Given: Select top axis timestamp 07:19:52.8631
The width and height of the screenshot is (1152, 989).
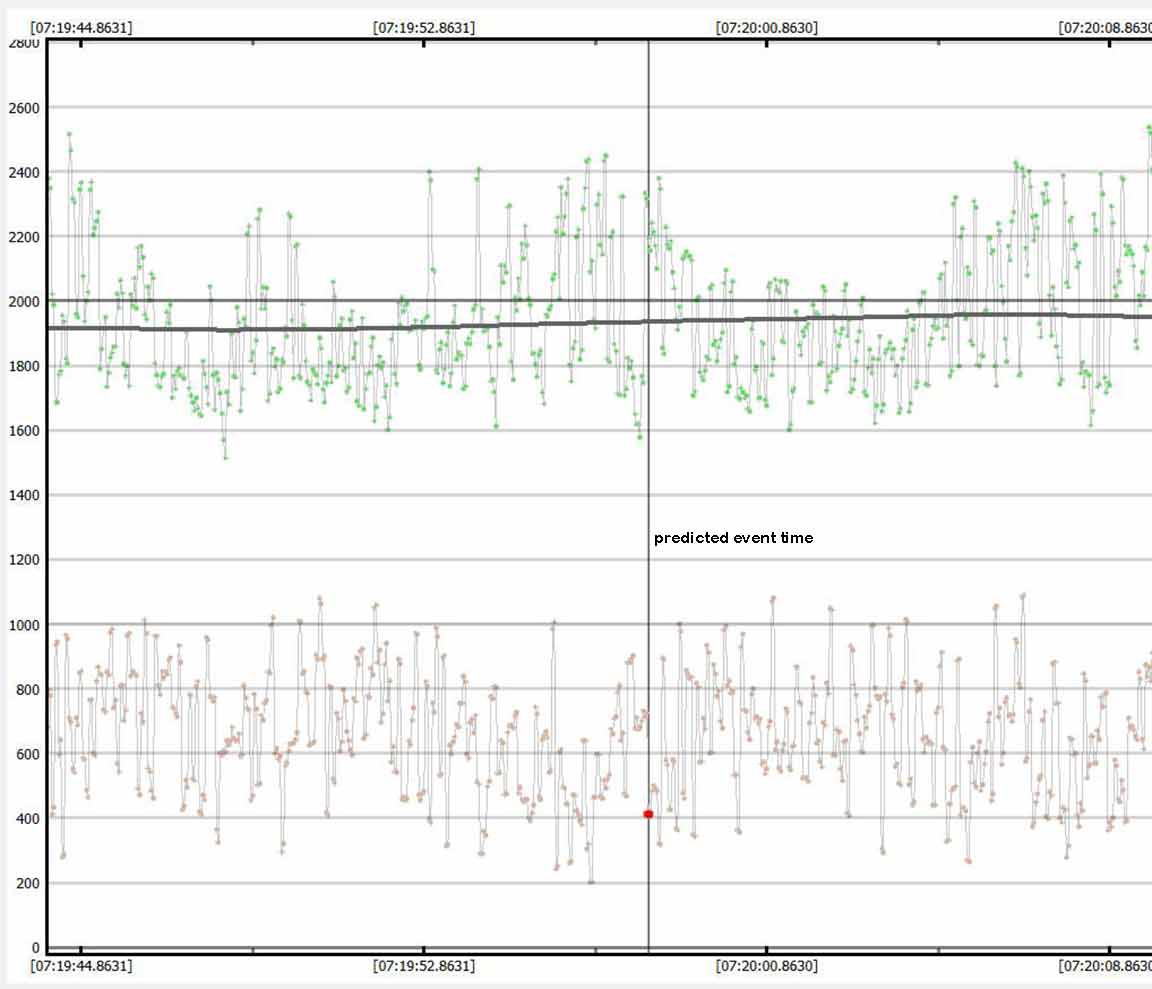Looking at the screenshot, I should tap(424, 28).
